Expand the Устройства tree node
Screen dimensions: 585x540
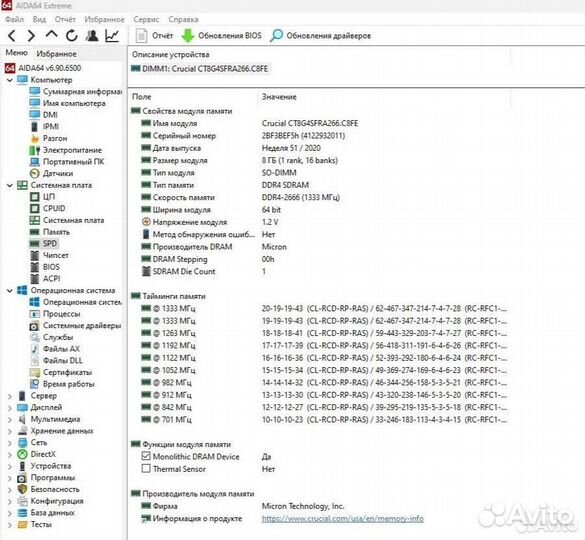coord(10,466)
